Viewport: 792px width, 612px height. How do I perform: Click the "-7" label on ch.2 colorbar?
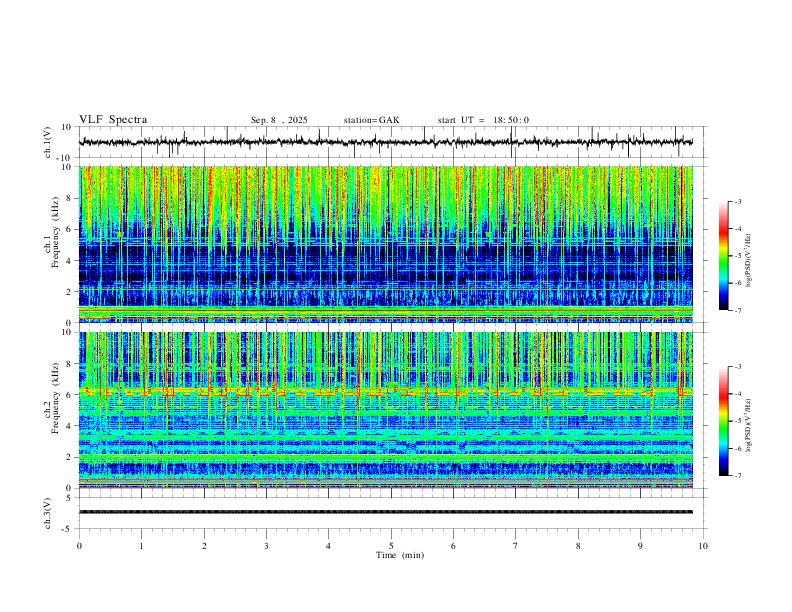pos(738,475)
